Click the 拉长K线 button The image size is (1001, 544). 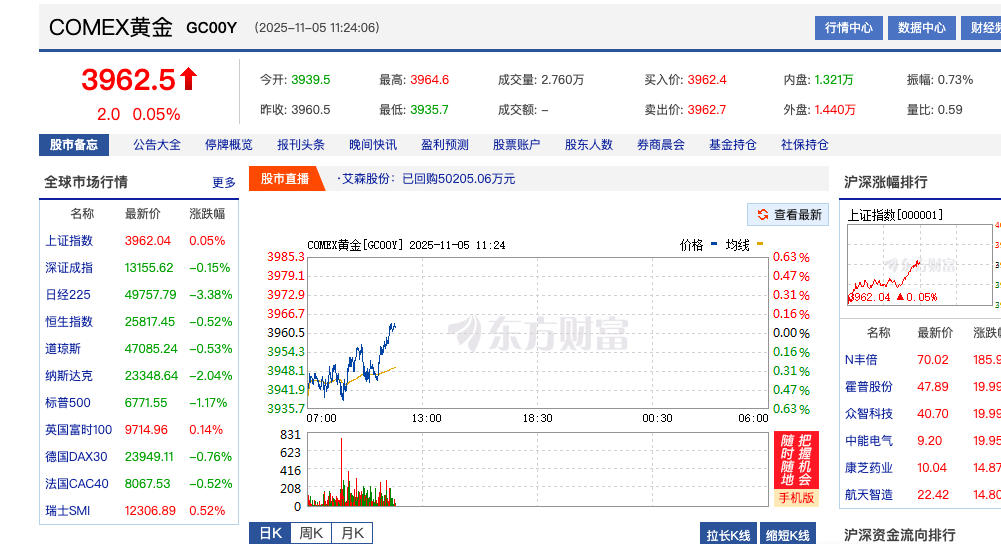(728, 535)
